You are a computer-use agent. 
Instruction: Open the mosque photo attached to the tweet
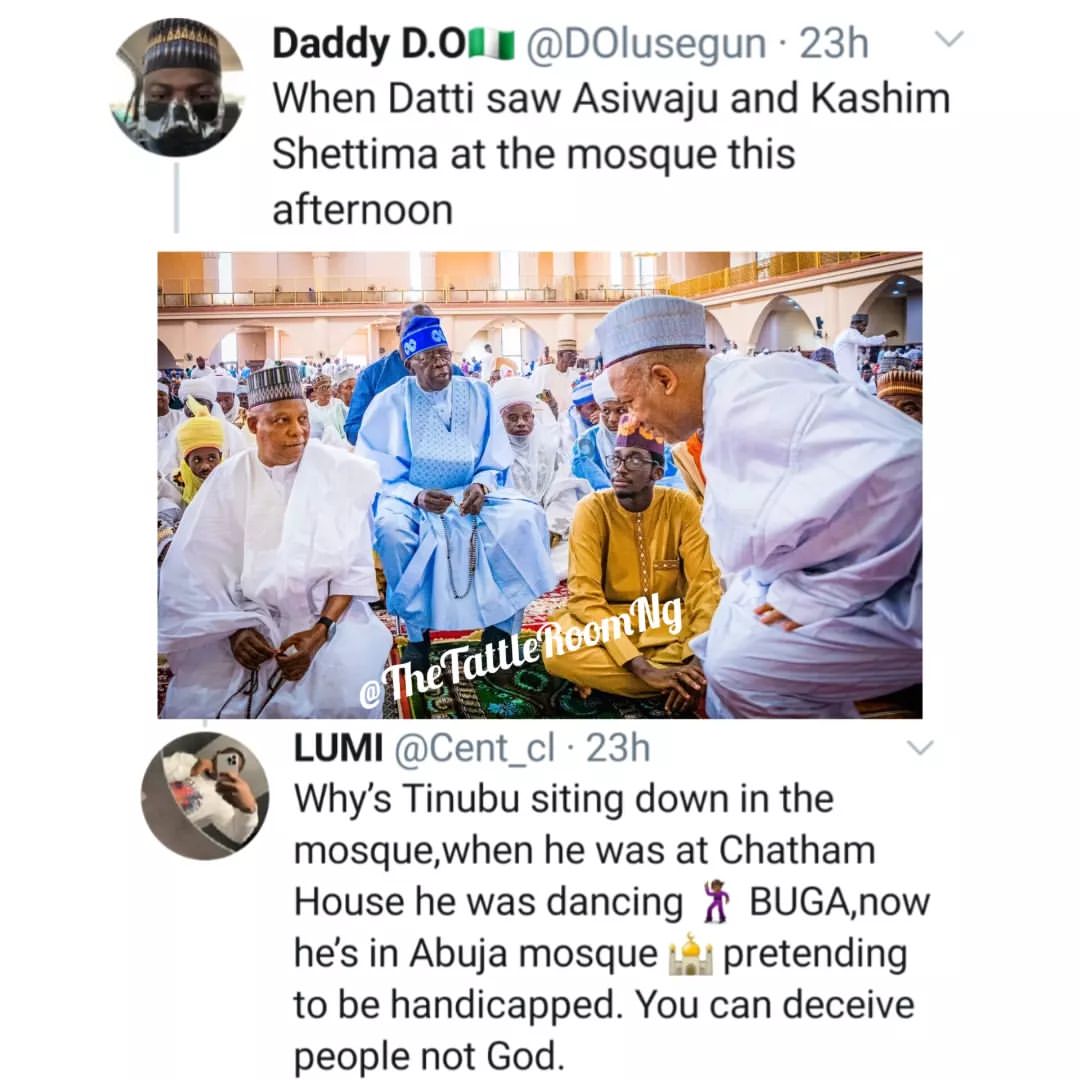tap(539, 484)
